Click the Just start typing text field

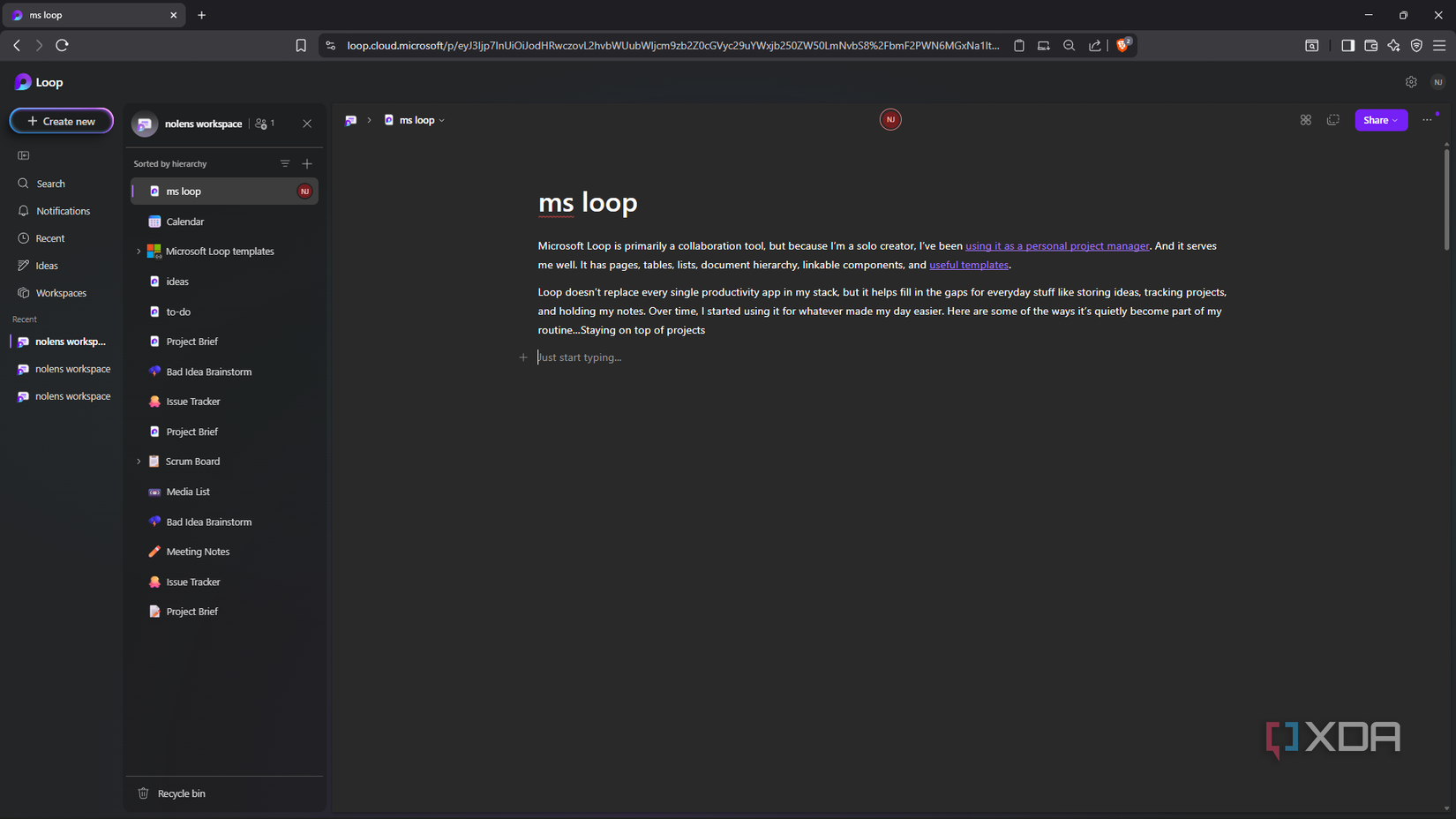pos(580,357)
